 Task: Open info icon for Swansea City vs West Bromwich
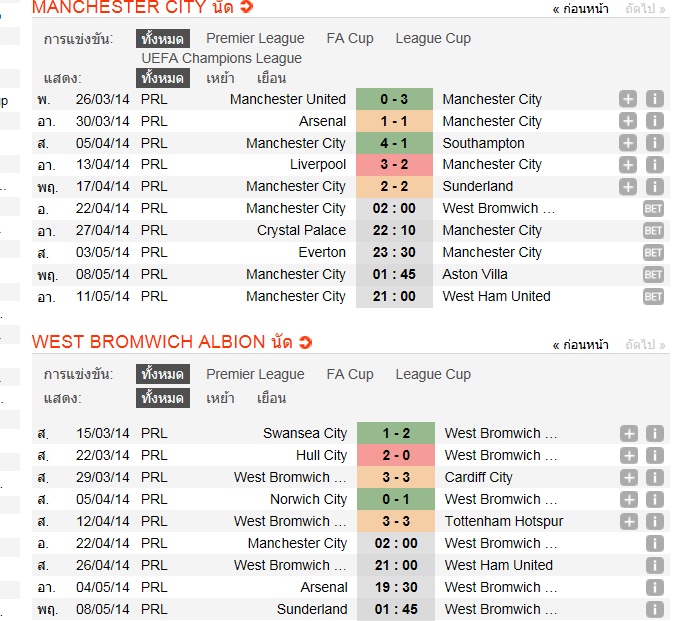(x=654, y=434)
